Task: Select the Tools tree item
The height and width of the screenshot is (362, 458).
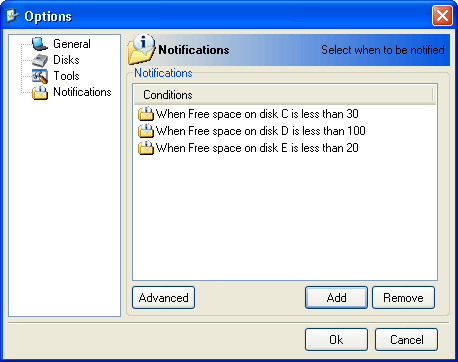Action: pos(66,76)
